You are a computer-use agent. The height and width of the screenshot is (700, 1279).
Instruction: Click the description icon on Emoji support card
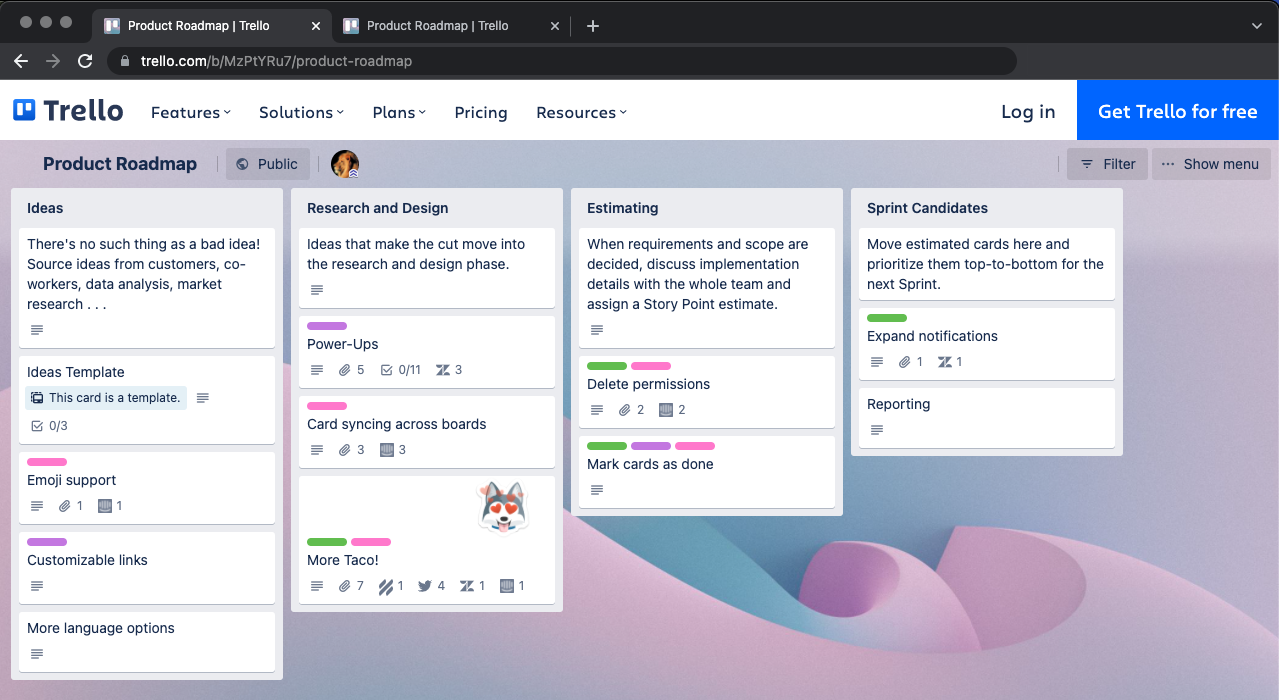point(37,506)
